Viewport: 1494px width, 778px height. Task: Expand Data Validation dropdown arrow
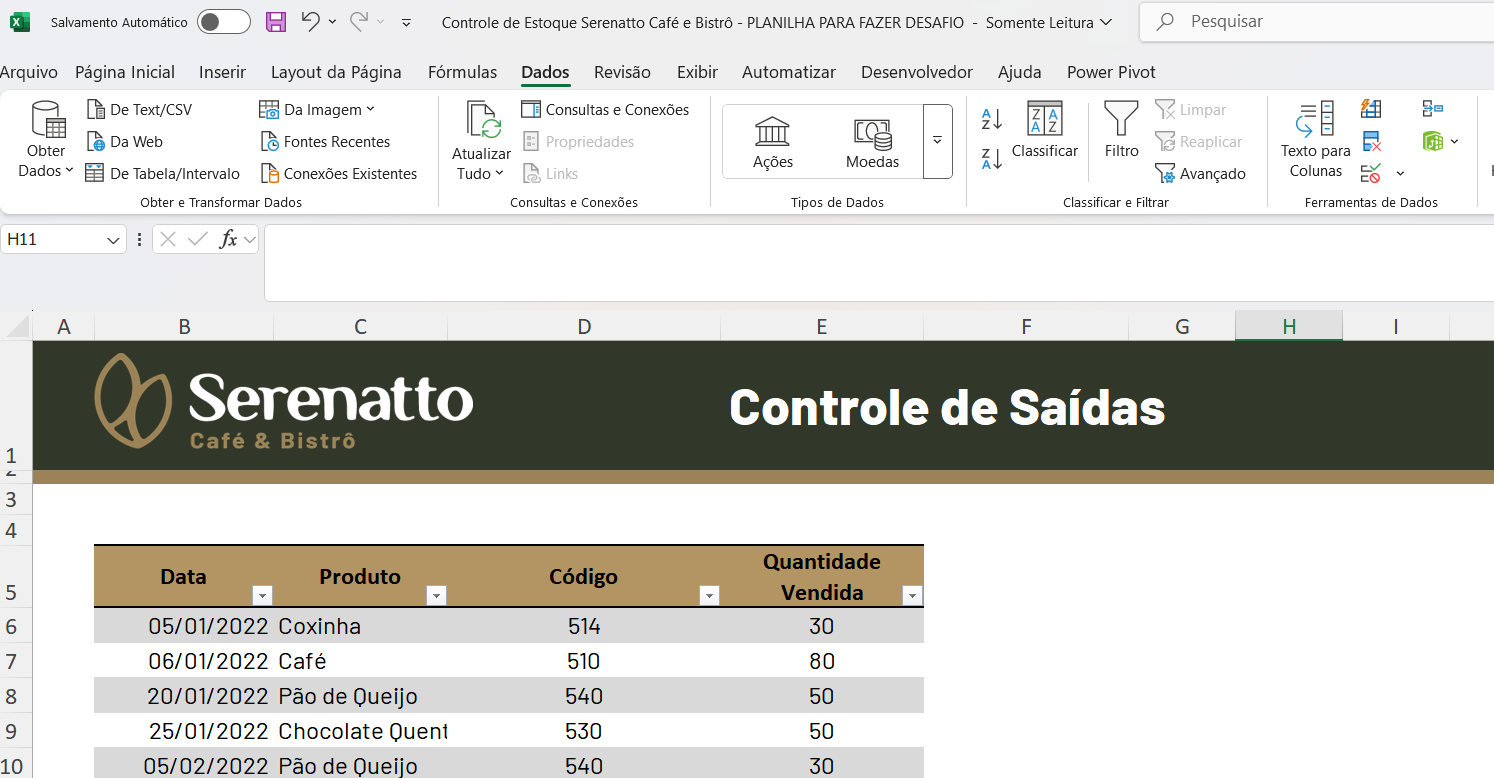(1400, 174)
